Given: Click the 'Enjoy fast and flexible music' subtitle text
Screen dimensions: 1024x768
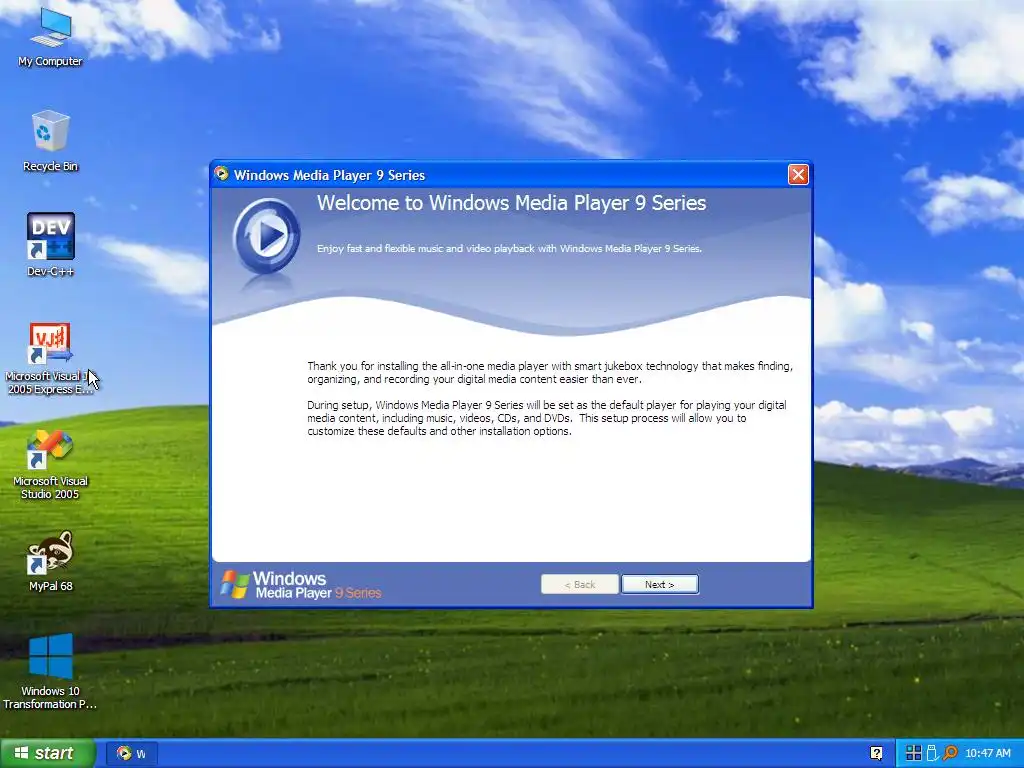Looking at the screenshot, I should coord(509,249).
